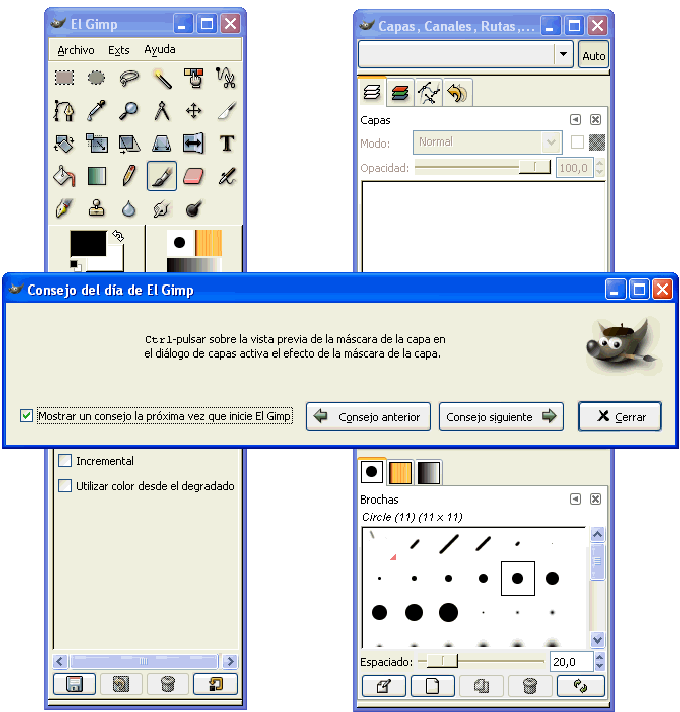
Task: Select the Select by Color tool
Action: pyautogui.click(x=194, y=78)
